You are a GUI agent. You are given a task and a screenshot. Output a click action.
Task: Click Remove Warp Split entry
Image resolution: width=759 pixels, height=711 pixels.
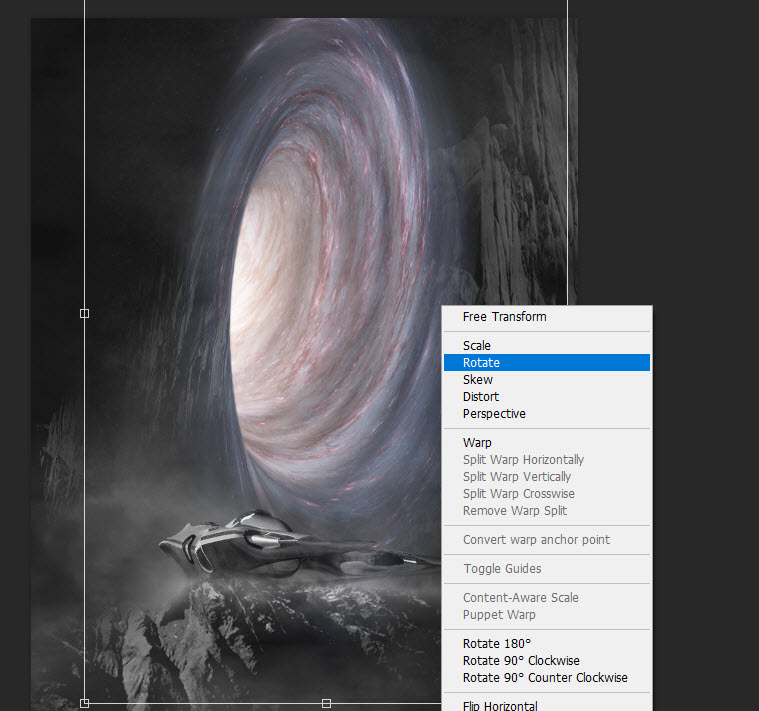(514, 511)
